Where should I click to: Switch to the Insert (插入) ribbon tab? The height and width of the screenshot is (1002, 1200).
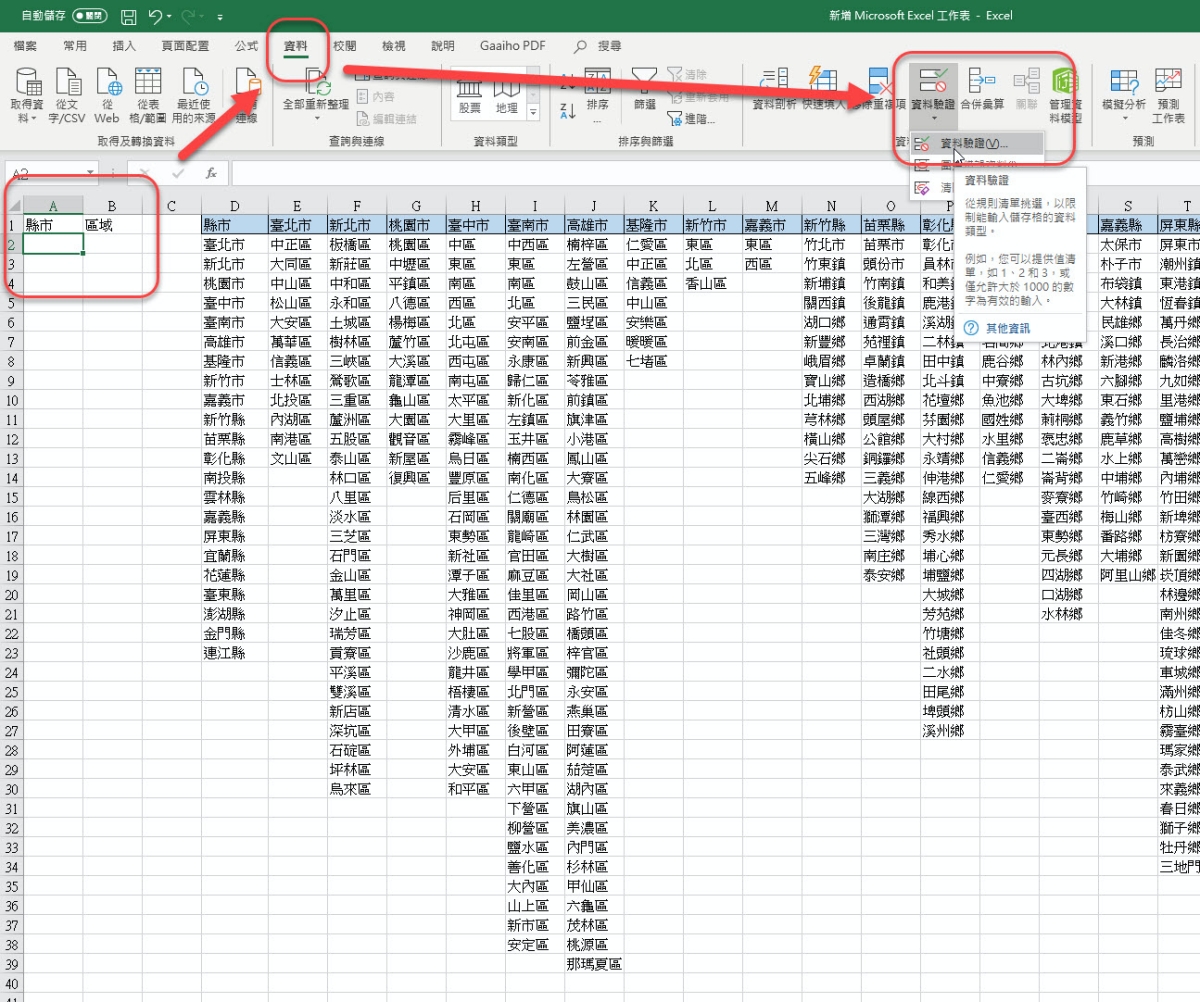124,46
